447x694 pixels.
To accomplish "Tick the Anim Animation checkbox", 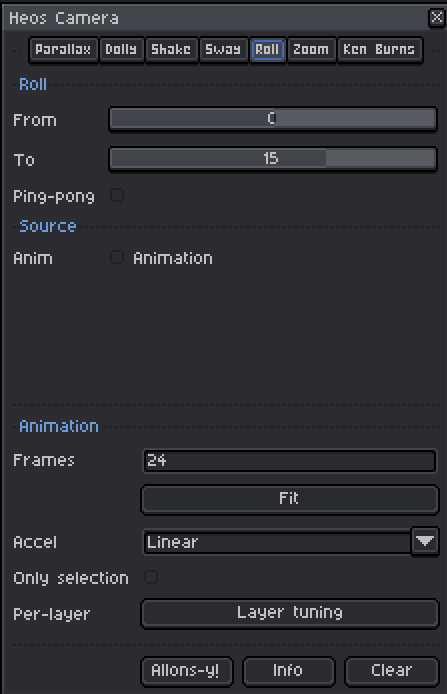I will click(117, 257).
